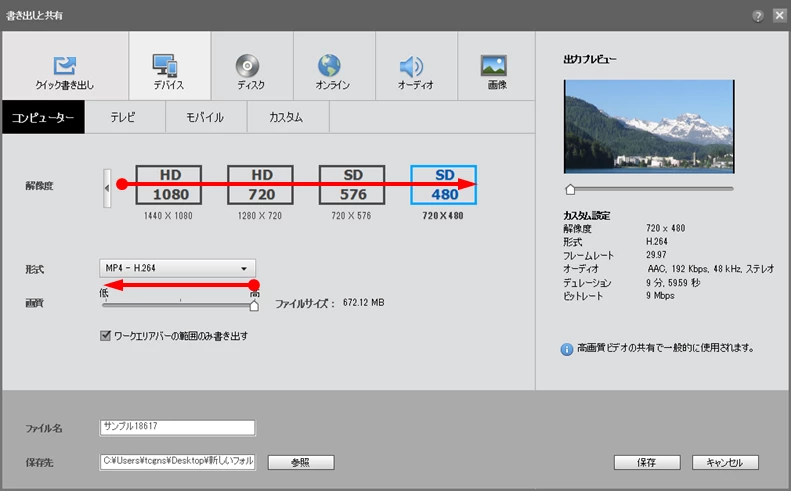Click the 出力プレビュー mountain thumbnail
The image size is (791, 491).
coord(649,127)
